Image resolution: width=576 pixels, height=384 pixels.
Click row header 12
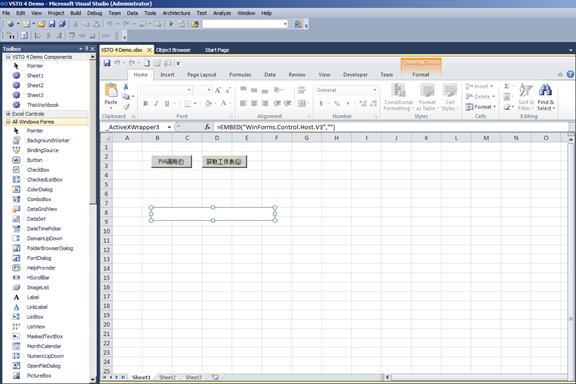click(107, 250)
